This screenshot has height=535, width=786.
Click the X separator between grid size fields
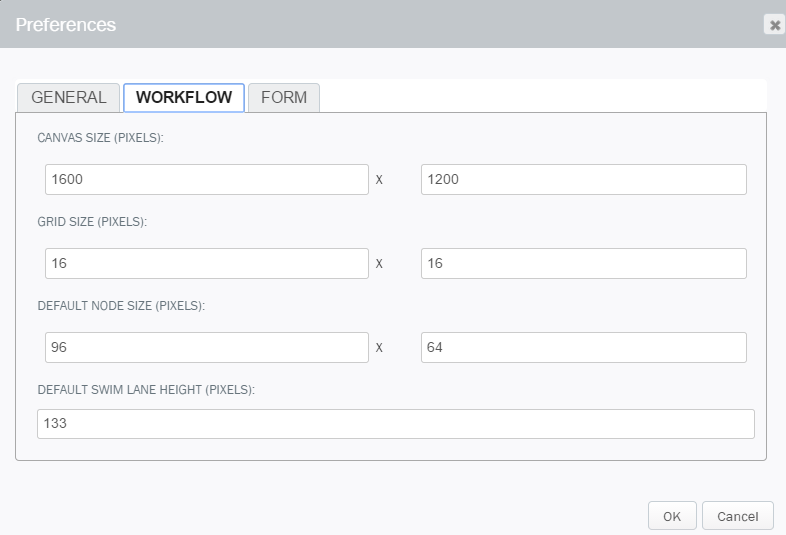point(379,264)
